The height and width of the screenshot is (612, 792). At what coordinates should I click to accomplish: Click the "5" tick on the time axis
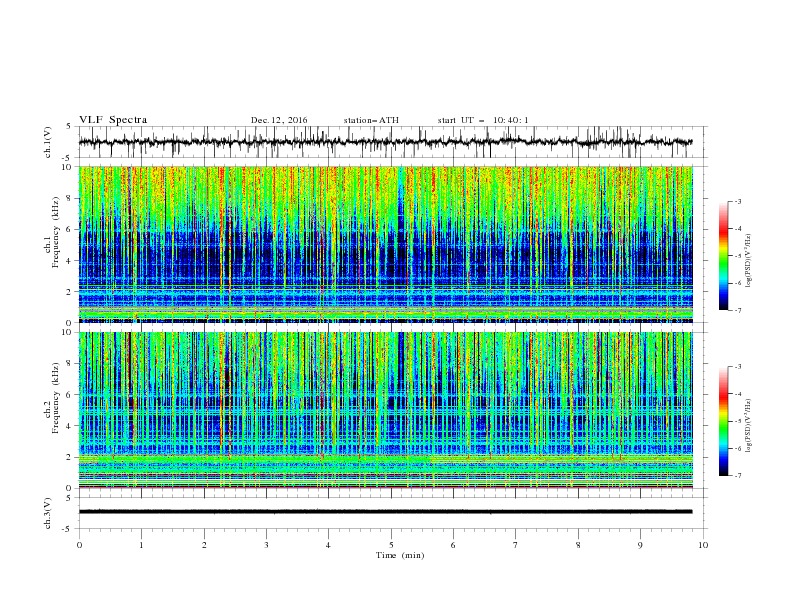391,545
